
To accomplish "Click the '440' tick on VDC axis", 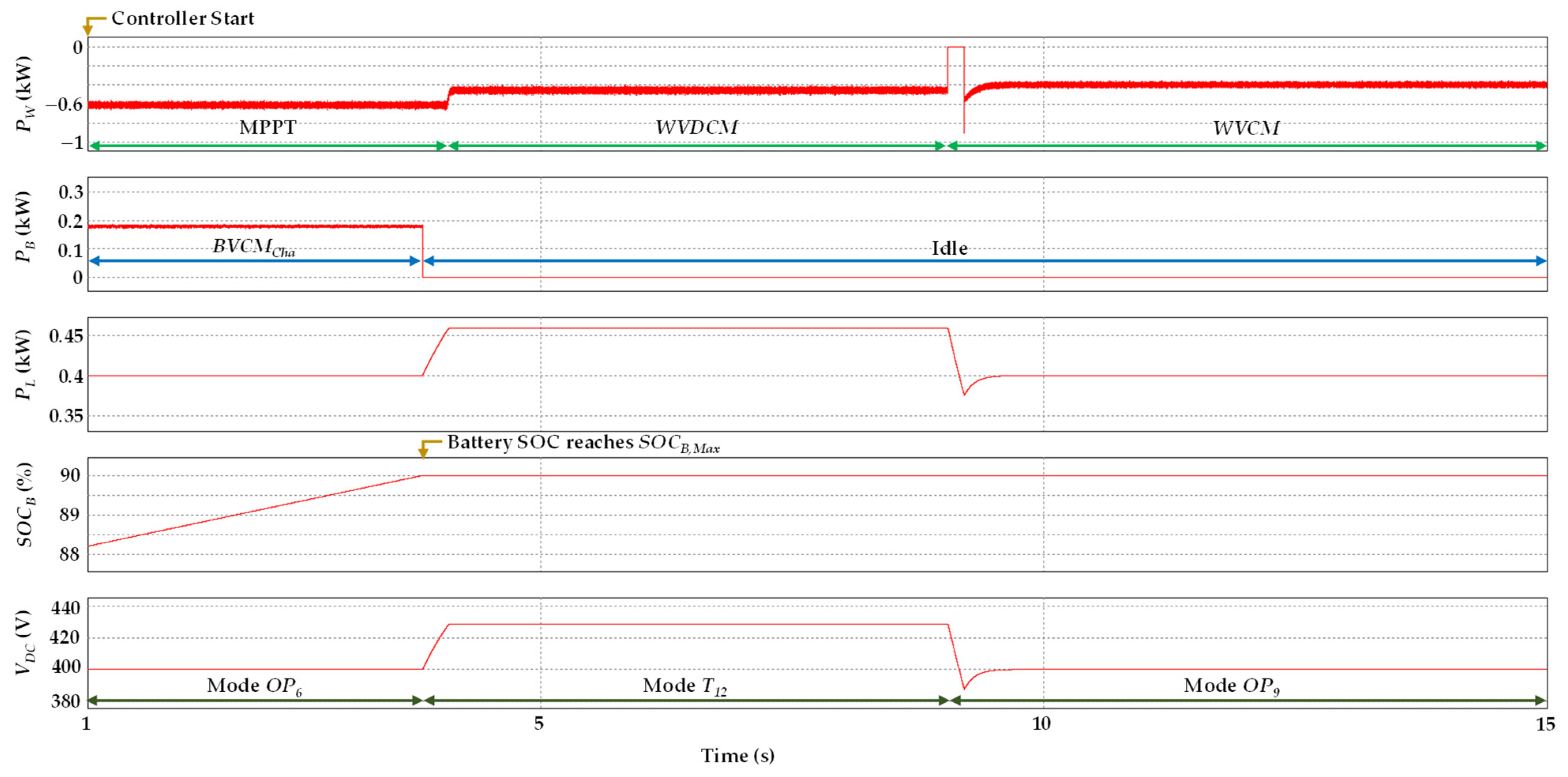I will click(x=66, y=608).
